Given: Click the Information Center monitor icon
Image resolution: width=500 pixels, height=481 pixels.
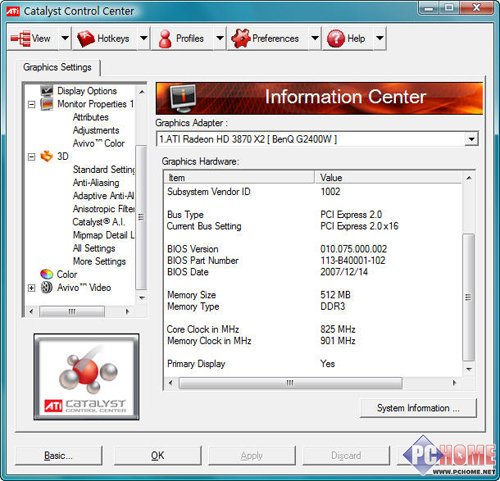Looking at the screenshot, I should click(182, 98).
